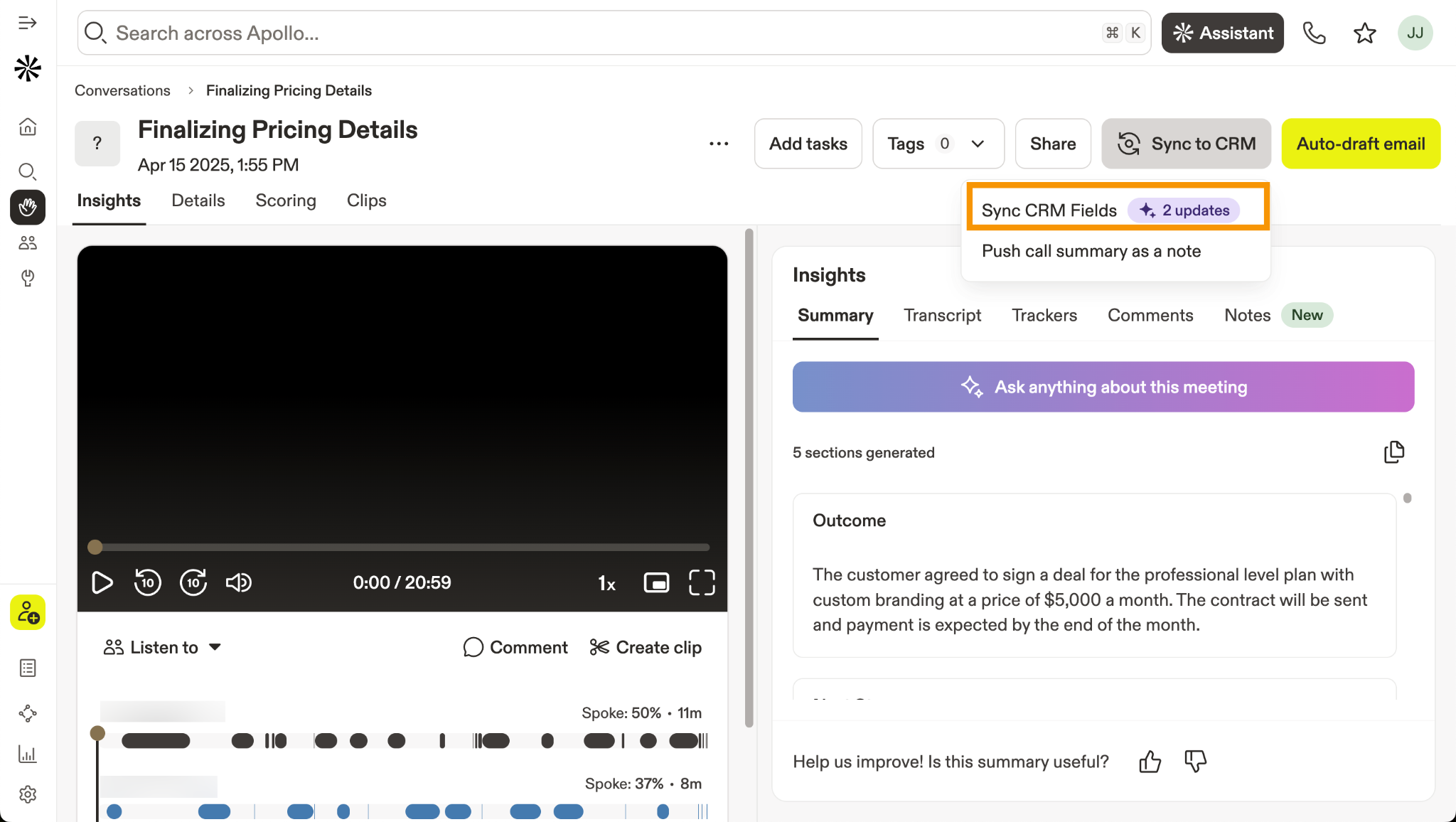Click the Share button

1053,144
